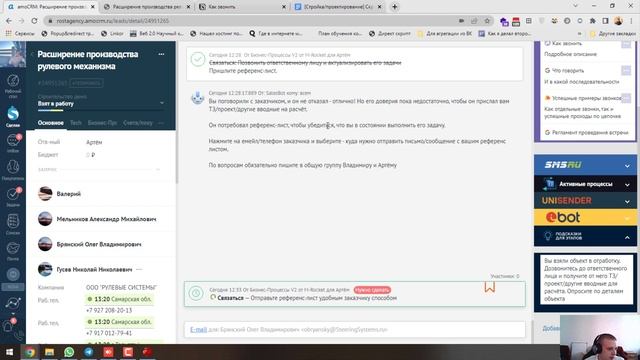Expand the ebot widget
Viewport: 640px width, 360px height.
[x=585, y=218]
